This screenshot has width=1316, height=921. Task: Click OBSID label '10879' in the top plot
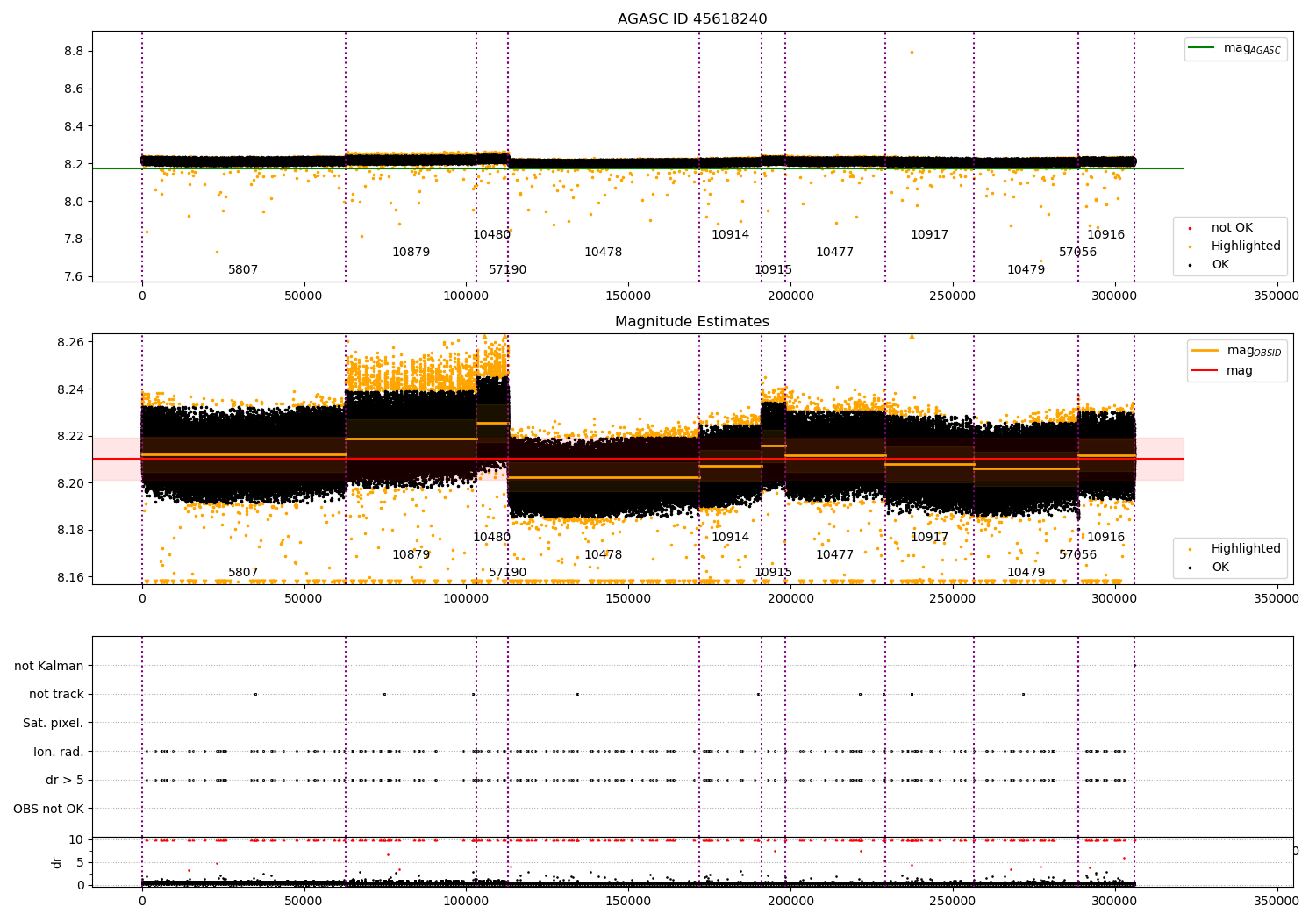[411, 253]
